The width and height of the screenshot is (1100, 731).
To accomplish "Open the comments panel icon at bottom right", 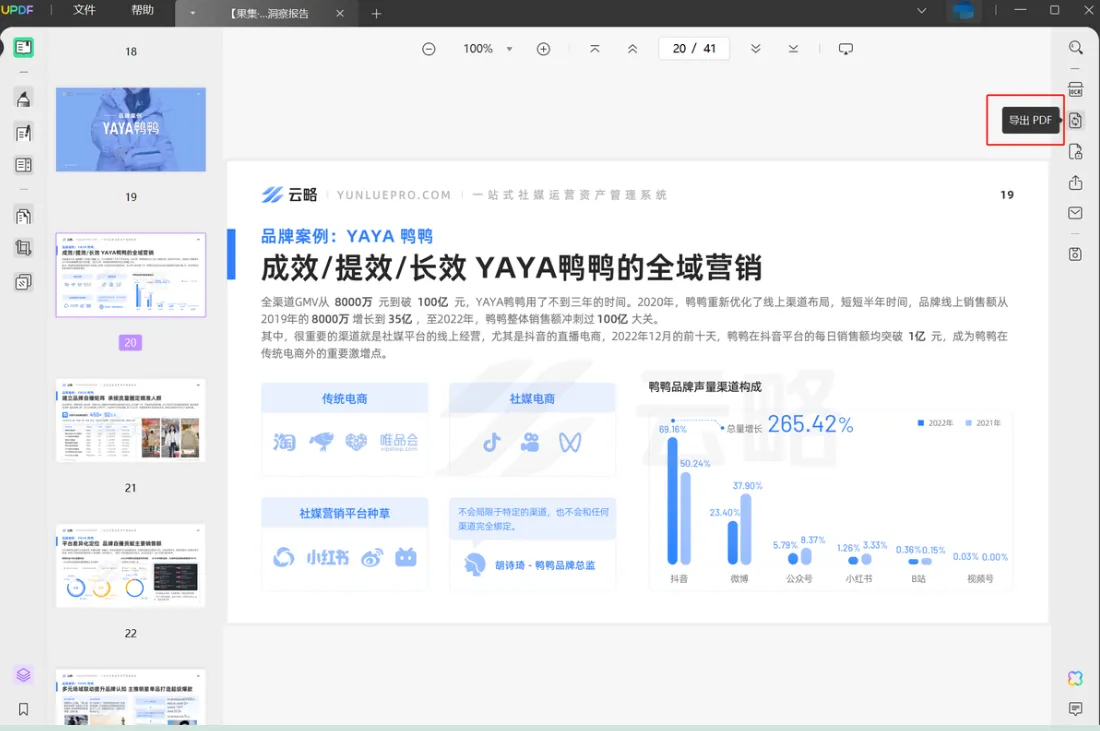I will (x=1075, y=709).
